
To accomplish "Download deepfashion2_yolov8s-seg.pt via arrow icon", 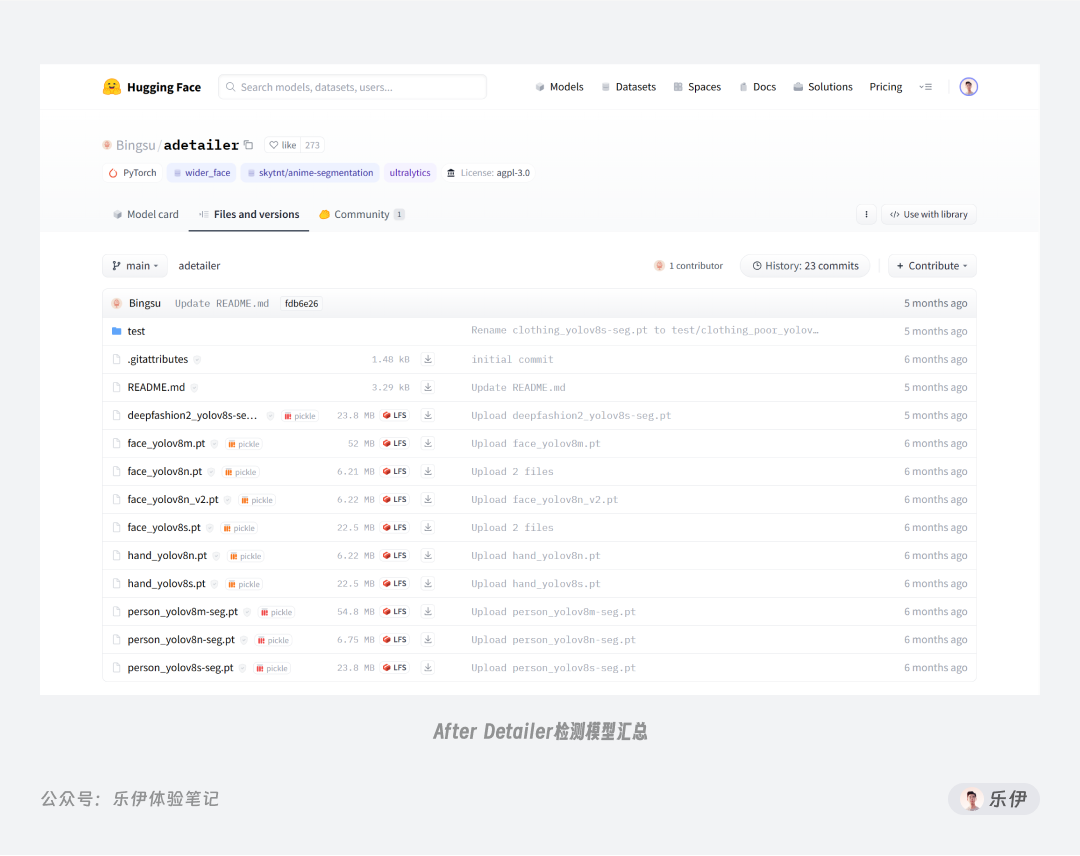I will pos(428,415).
